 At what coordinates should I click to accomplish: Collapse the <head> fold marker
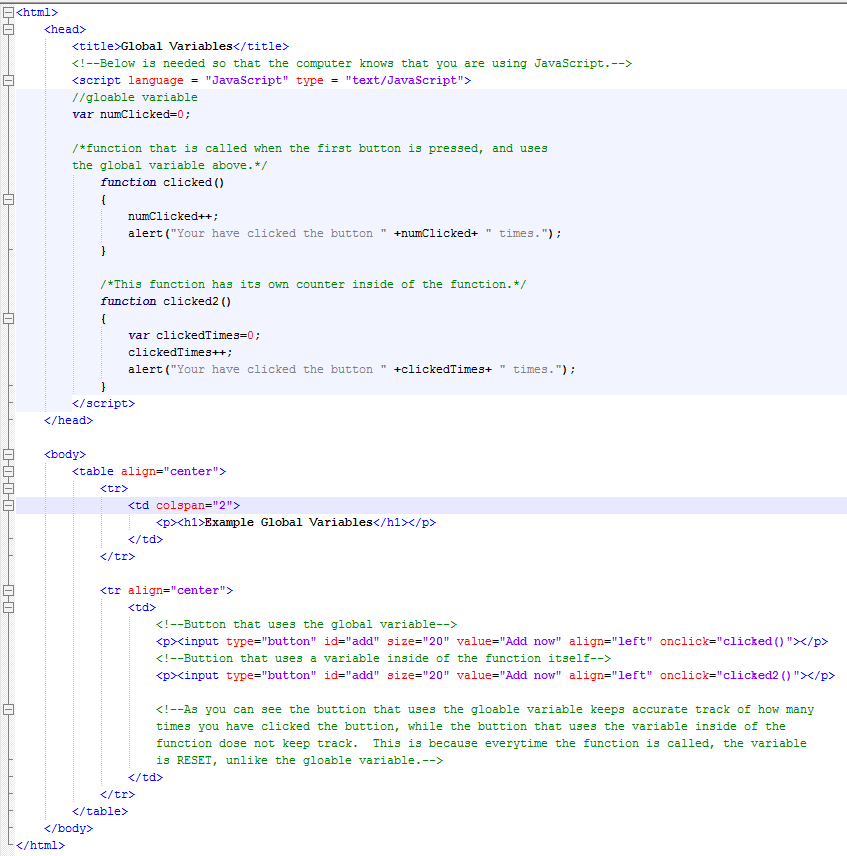[8, 29]
